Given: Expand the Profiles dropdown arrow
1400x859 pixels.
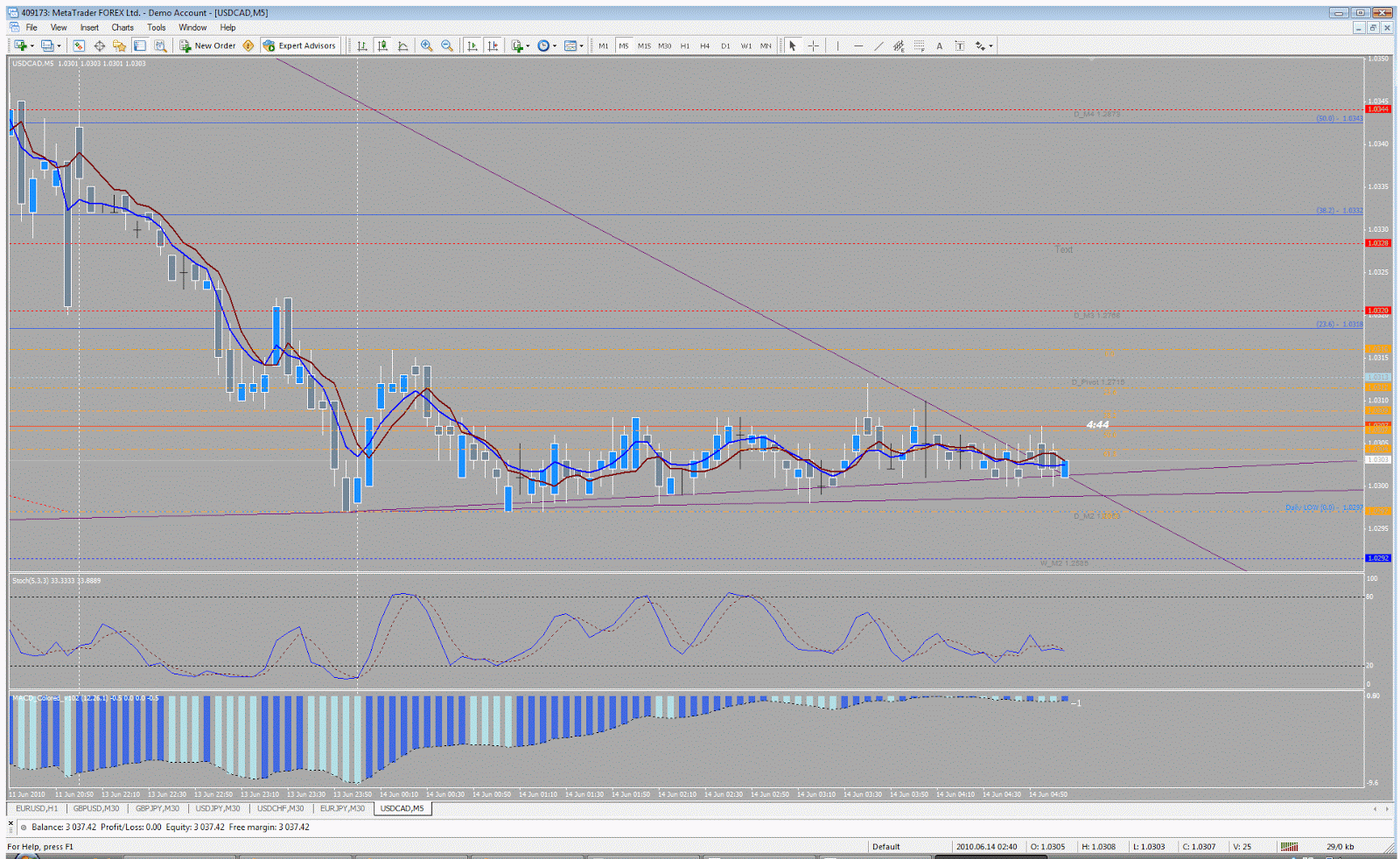Looking at the screenshot, I should [59, 45].
